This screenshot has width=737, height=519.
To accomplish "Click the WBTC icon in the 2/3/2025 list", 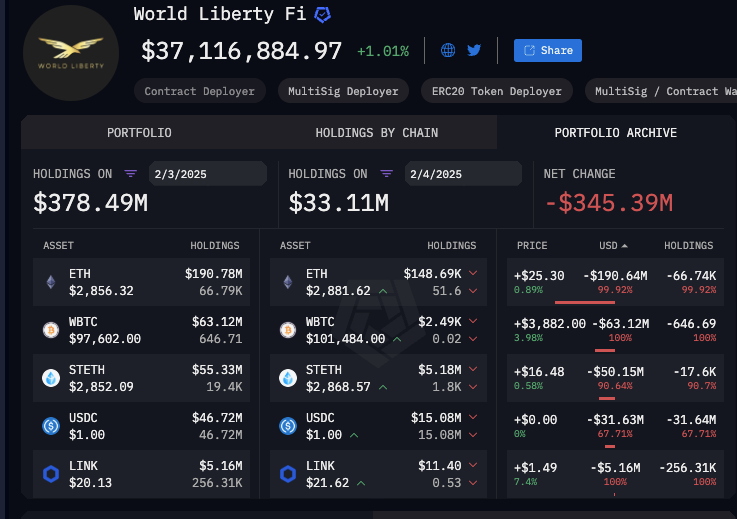I will [x=51, y=330].
